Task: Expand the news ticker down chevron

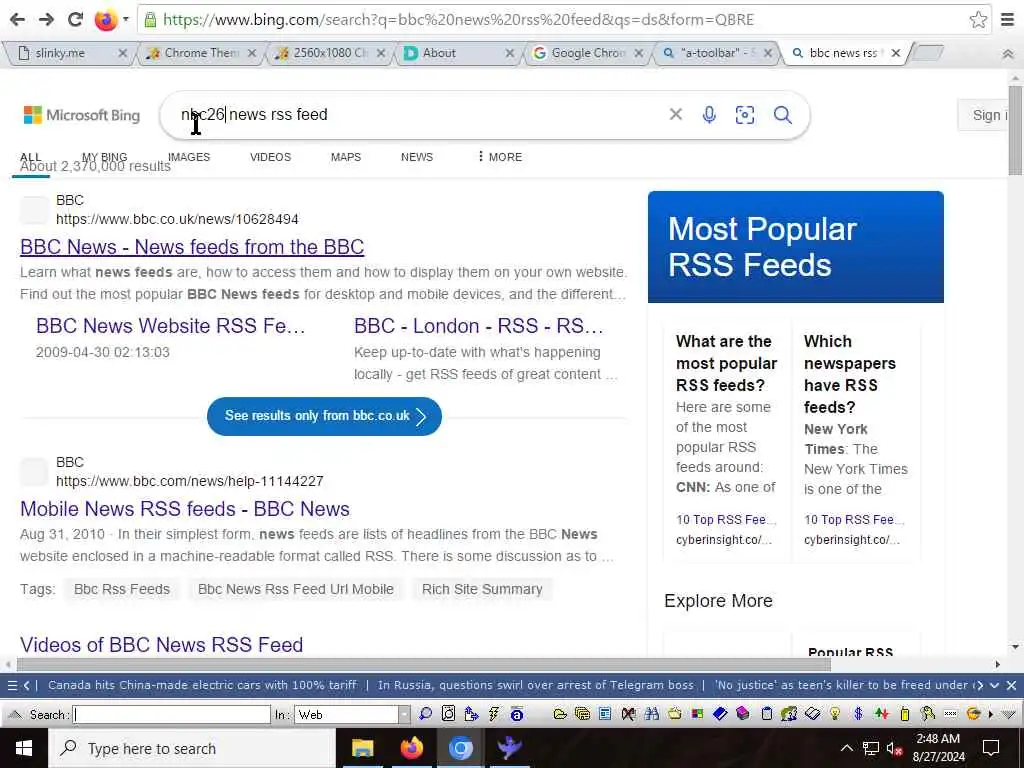Action: [x=994, y=685]
